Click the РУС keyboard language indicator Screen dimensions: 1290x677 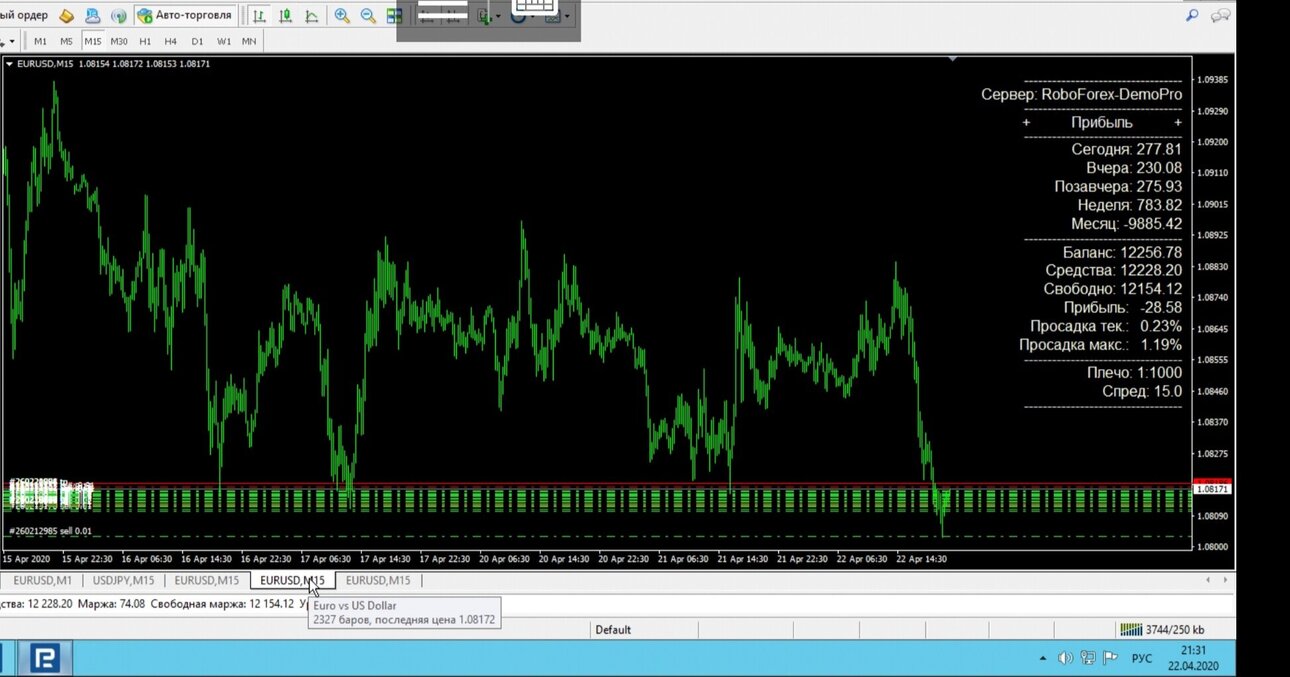pyautogui.click(x=1142, y=658)
